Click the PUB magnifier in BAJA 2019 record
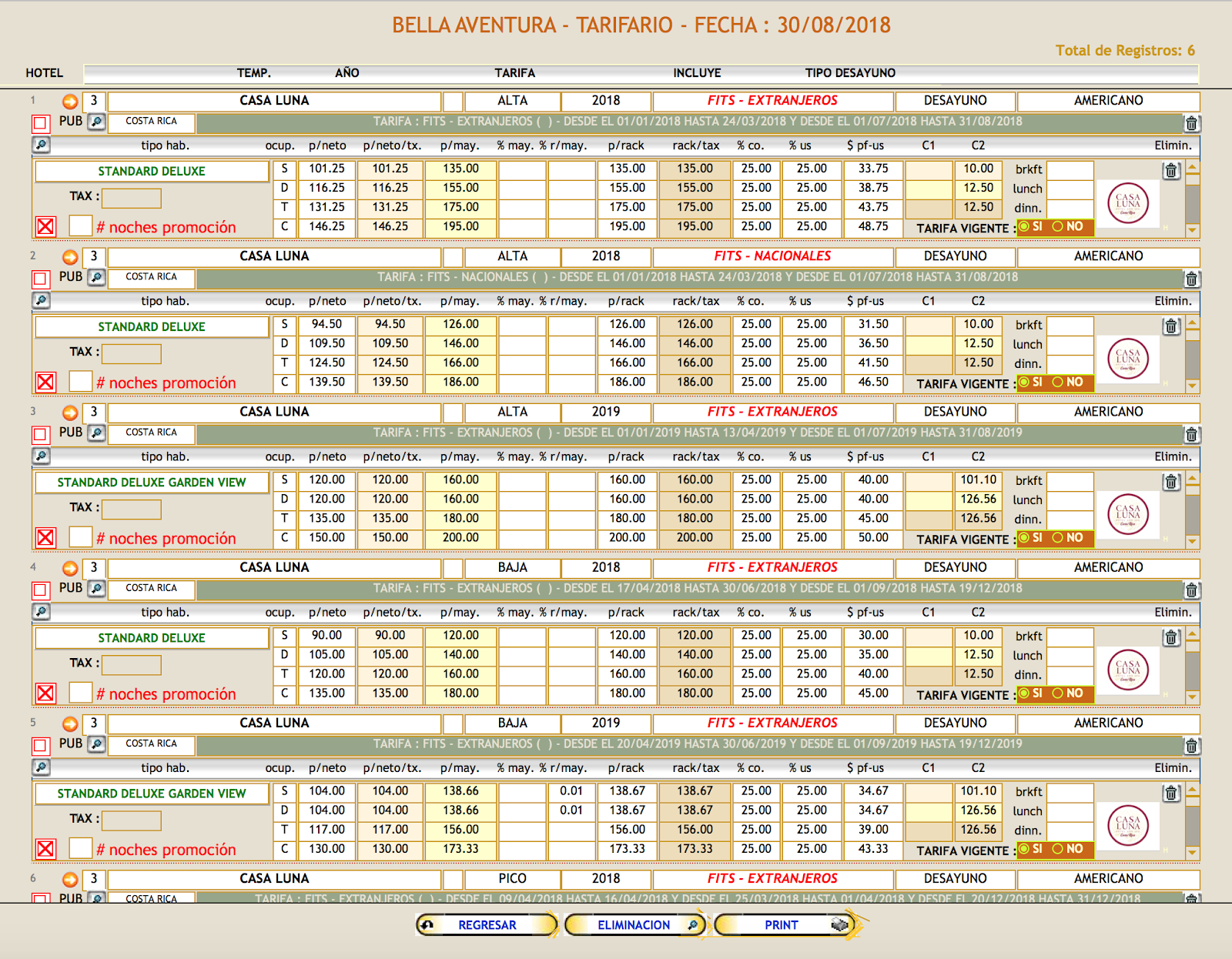This screenshot has height=959, width=1232. pos(96,743)
